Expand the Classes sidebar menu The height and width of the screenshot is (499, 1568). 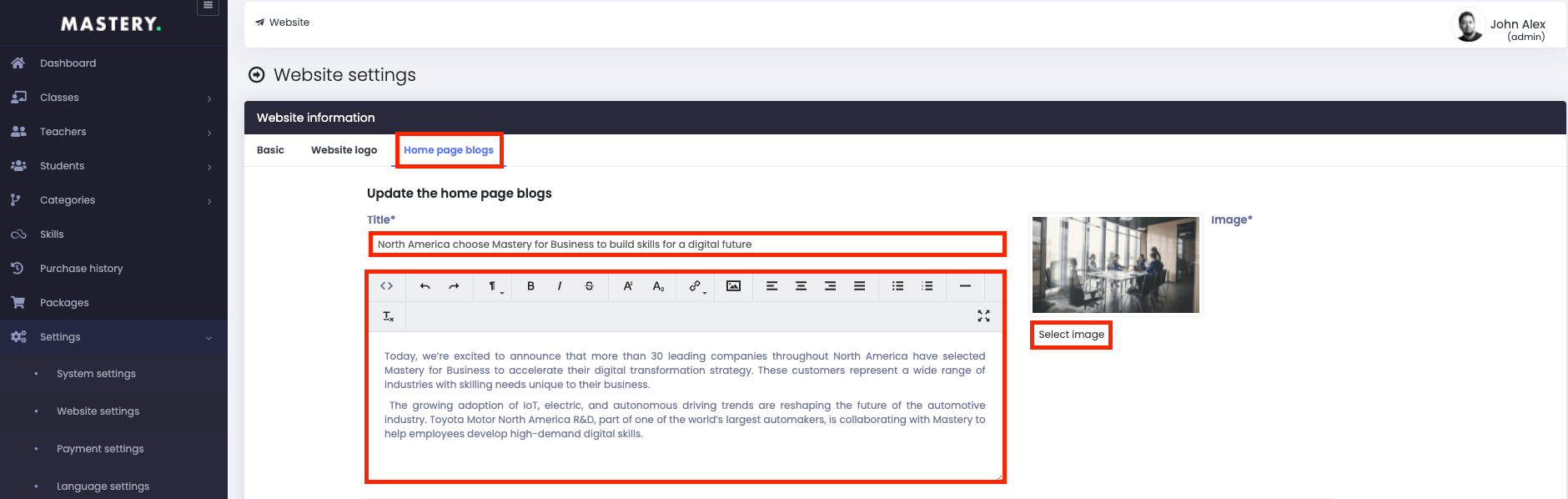pos(113,98)
